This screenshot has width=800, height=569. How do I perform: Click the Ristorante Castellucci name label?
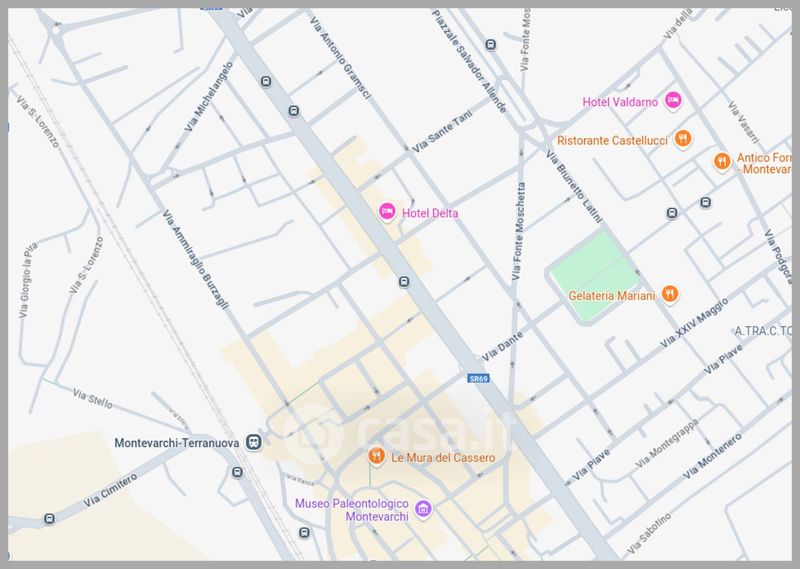pyautogui.click(x=613, y=140)
